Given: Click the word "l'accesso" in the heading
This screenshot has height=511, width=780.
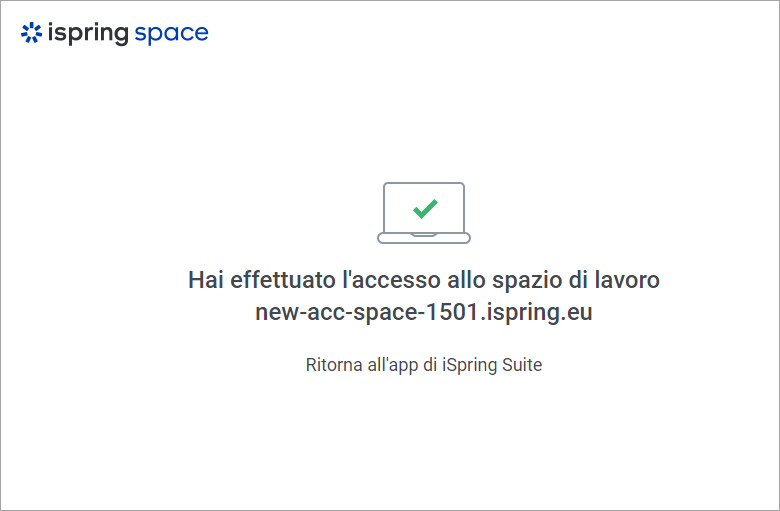Looking at the screenshot, I should click(x=382, y=280).
